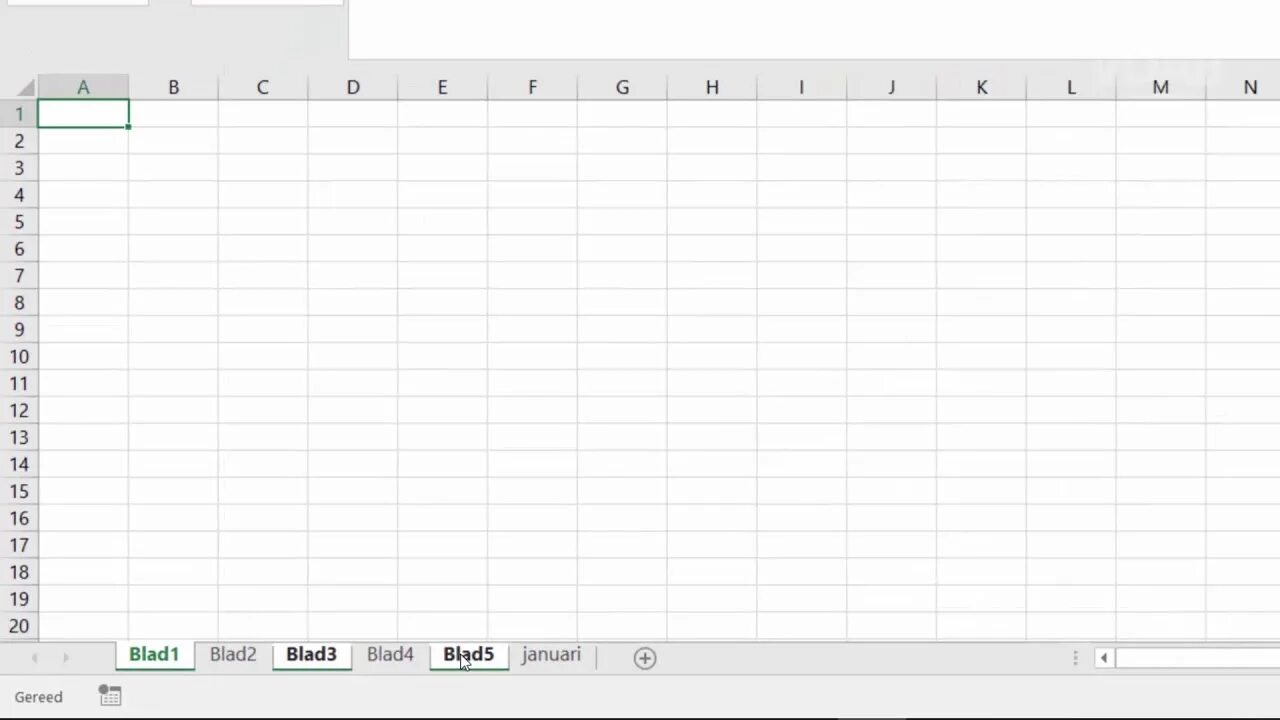Activate the Blad1 sheet tab
This screenshot has height=720, width=1280.
pyautogui.click(x=154, y=655)
